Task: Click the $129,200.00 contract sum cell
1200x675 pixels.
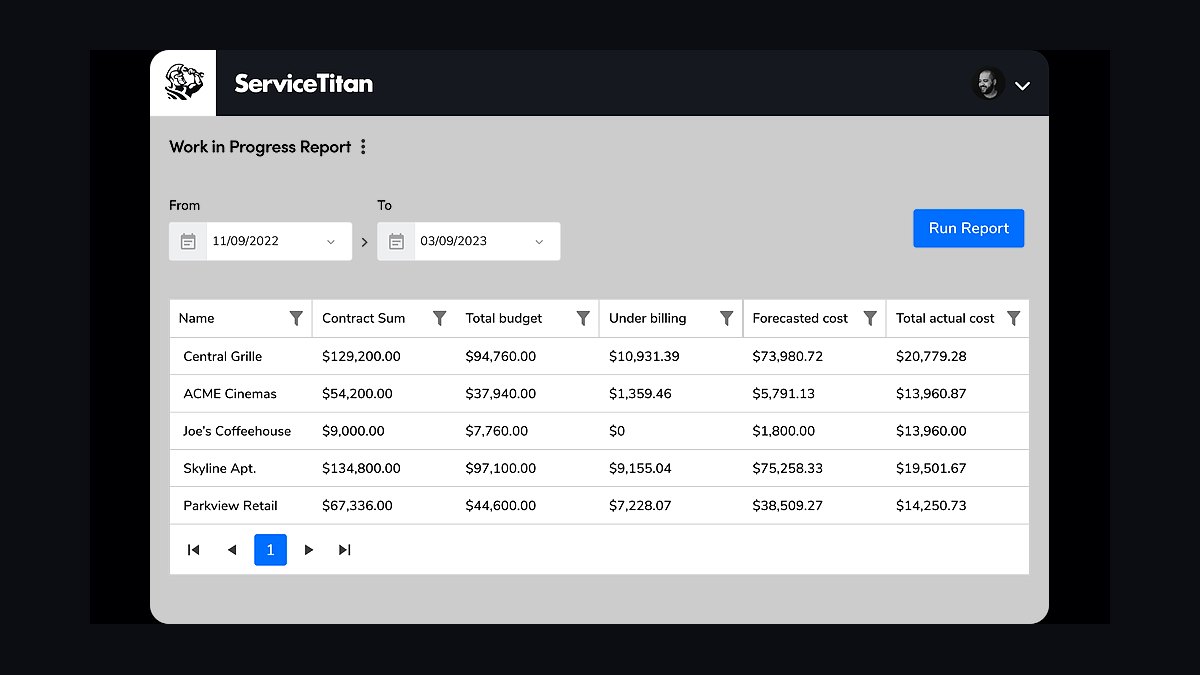Action: pyautogui.click(x=361, y=356)
